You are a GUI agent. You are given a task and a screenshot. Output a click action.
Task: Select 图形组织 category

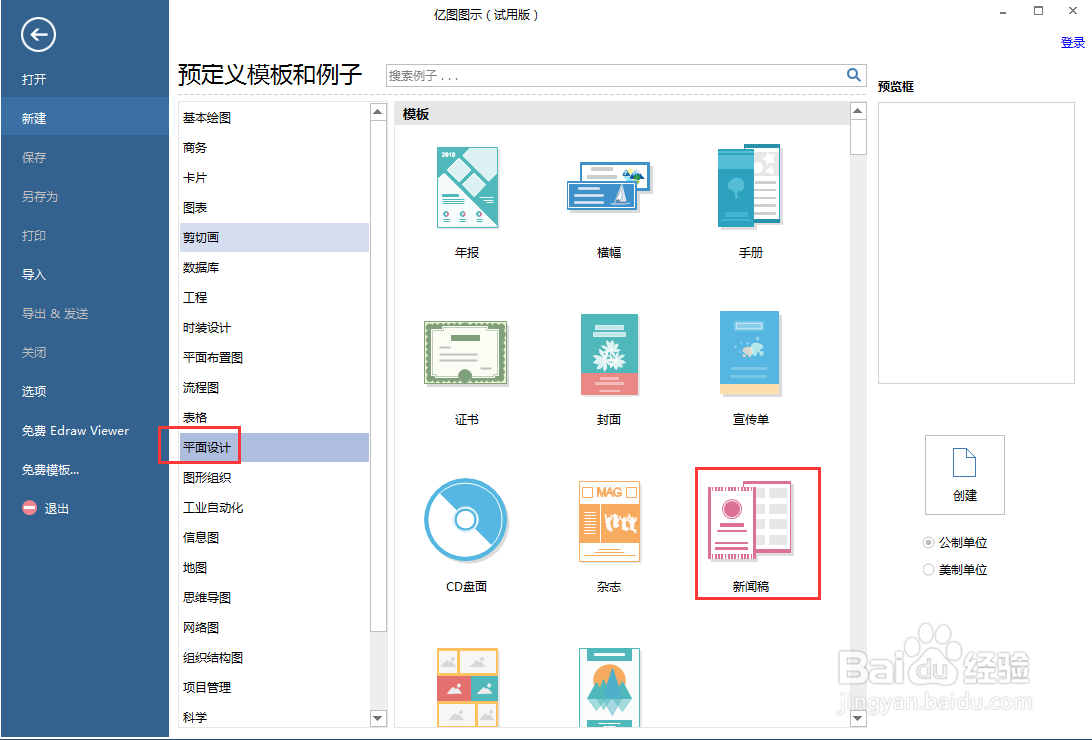pos(274,477)
